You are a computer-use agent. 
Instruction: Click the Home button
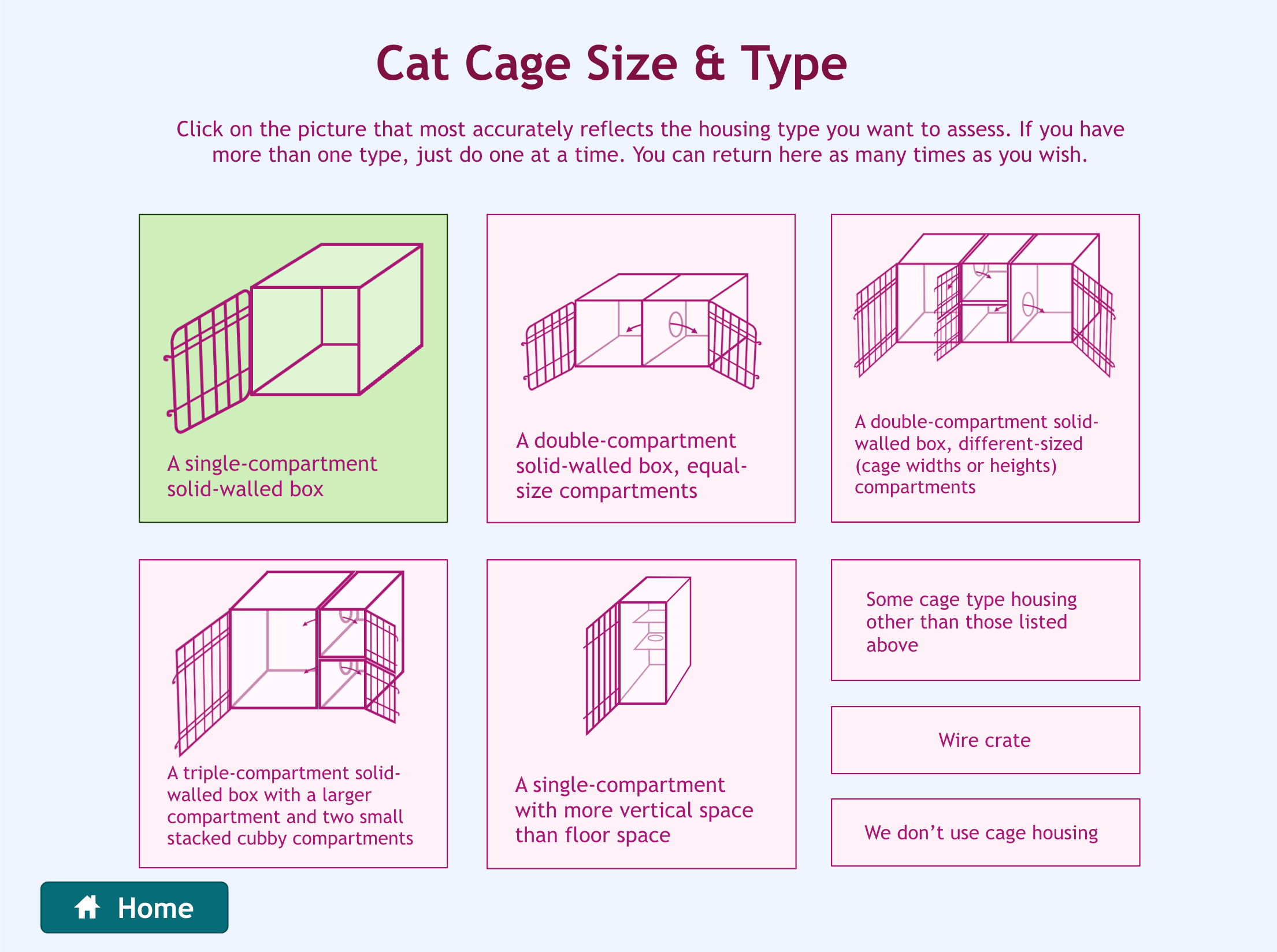[x=133, y=908]
